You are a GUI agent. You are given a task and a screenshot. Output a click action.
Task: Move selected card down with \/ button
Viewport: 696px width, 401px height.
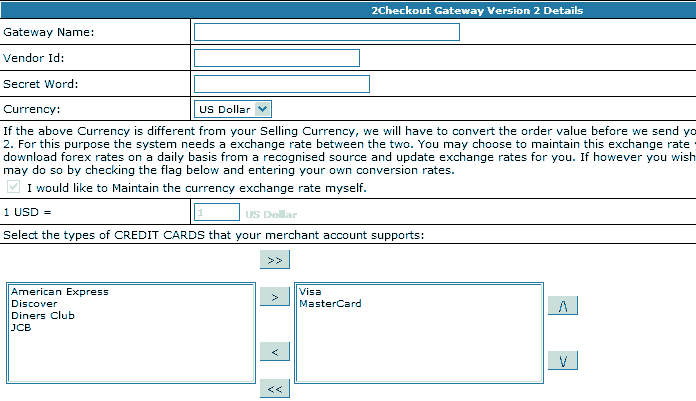point(563,361)
